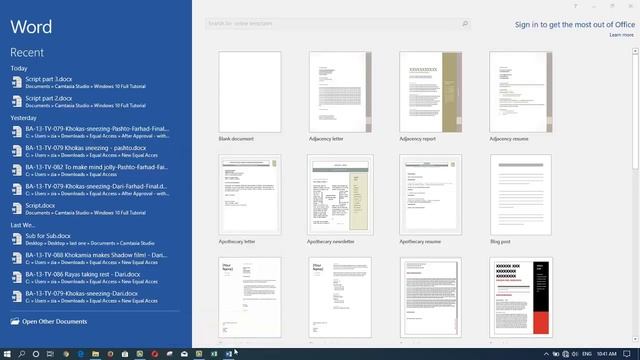Screen dimensions: 640x360
Task: Choose the Adjacency report template
Action: (x=431, y=96)
